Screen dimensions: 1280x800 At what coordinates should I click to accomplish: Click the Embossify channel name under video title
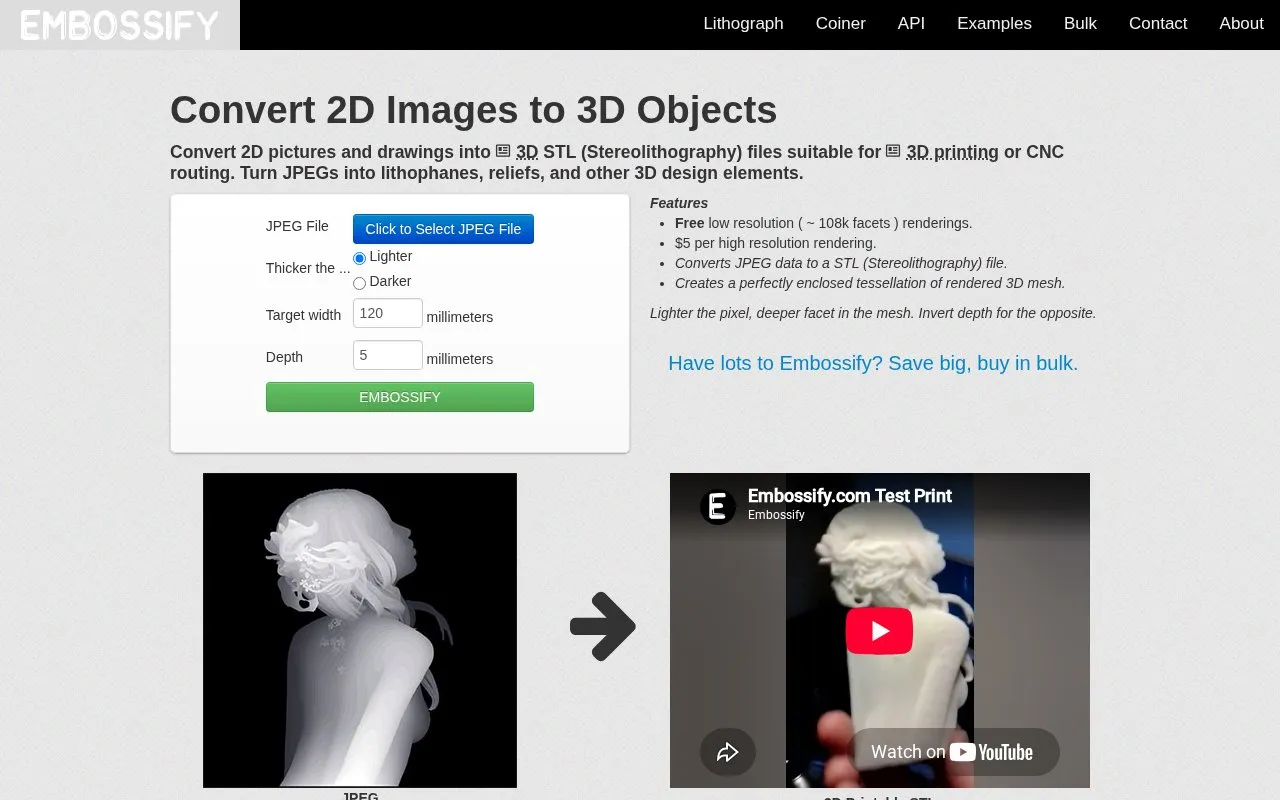tap(776, 515)
